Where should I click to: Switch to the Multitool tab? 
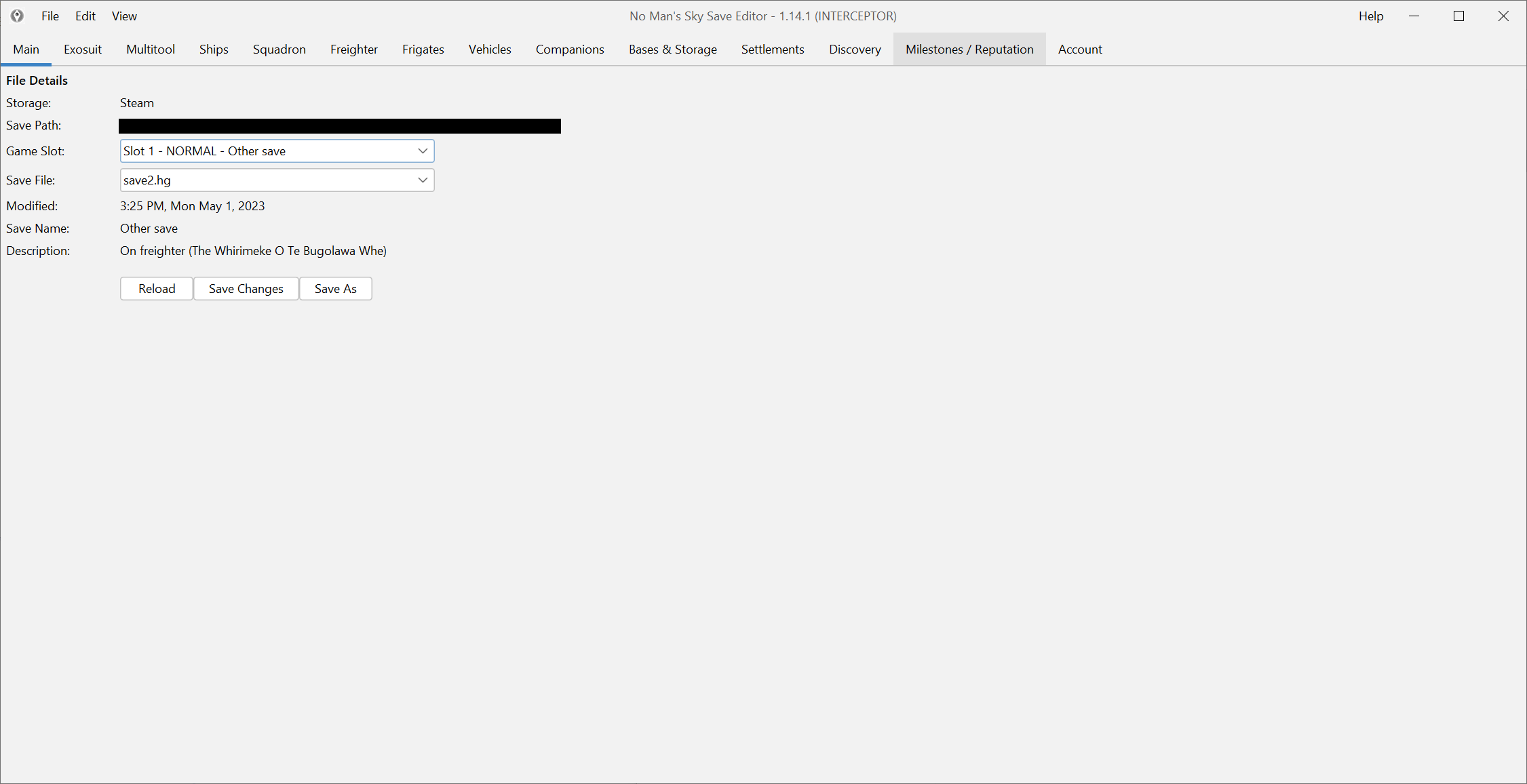point(150,49)
